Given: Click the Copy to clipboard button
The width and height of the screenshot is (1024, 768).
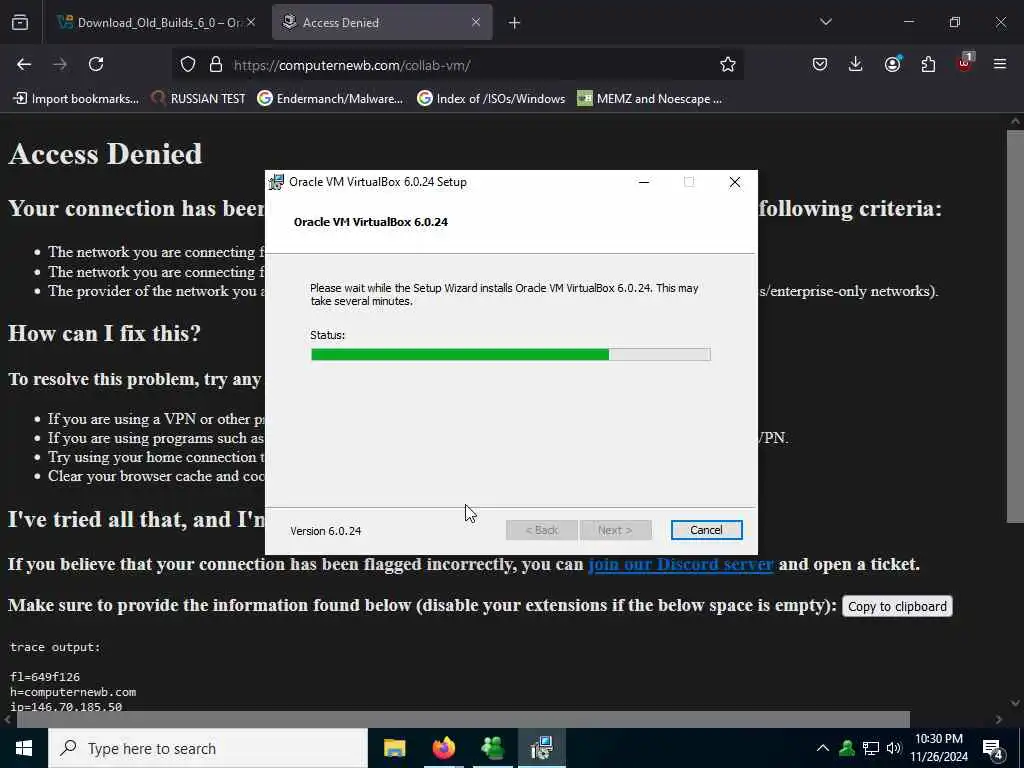Looking at the screenshot, I should (x=897, y=606).
